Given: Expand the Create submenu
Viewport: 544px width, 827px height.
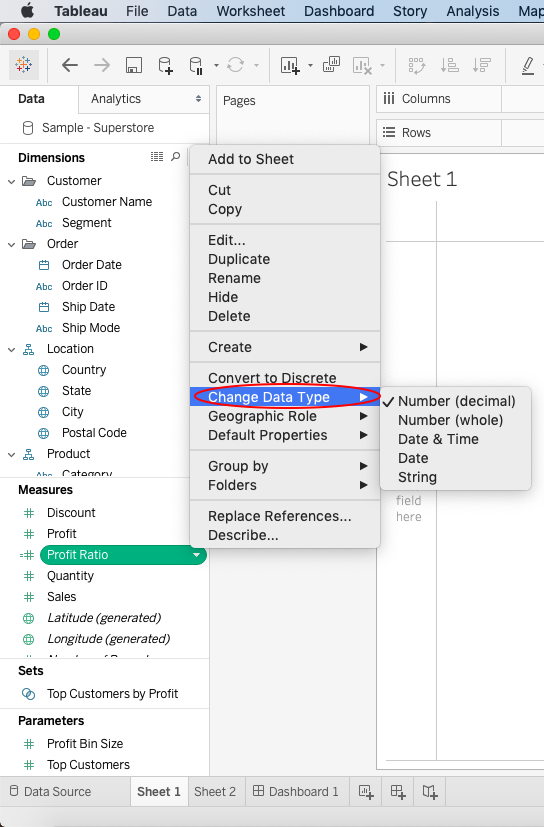Looking at the screenshot, I should pyautogui.click(x=285, y=347).
